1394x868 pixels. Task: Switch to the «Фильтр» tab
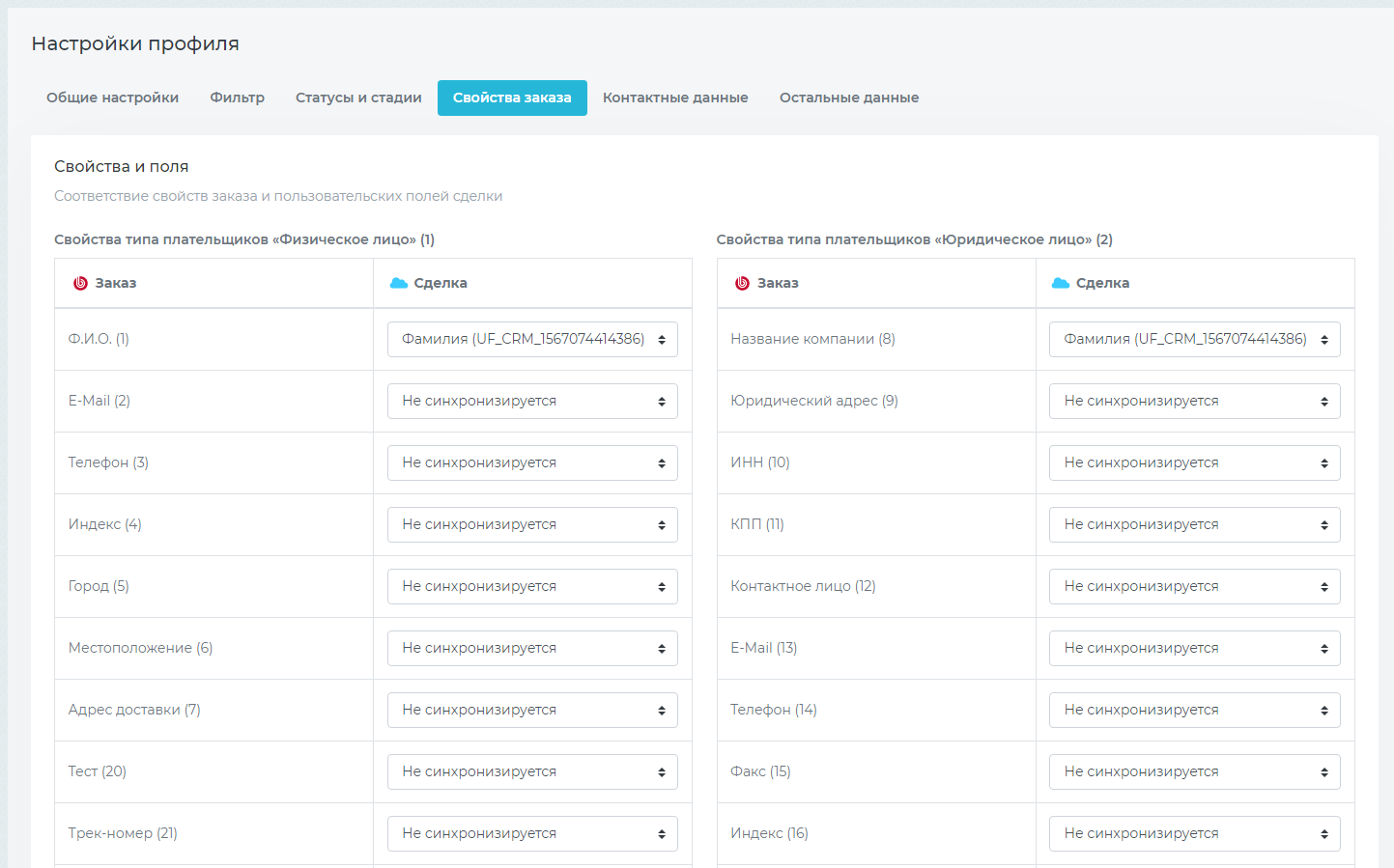coord(237,98)
